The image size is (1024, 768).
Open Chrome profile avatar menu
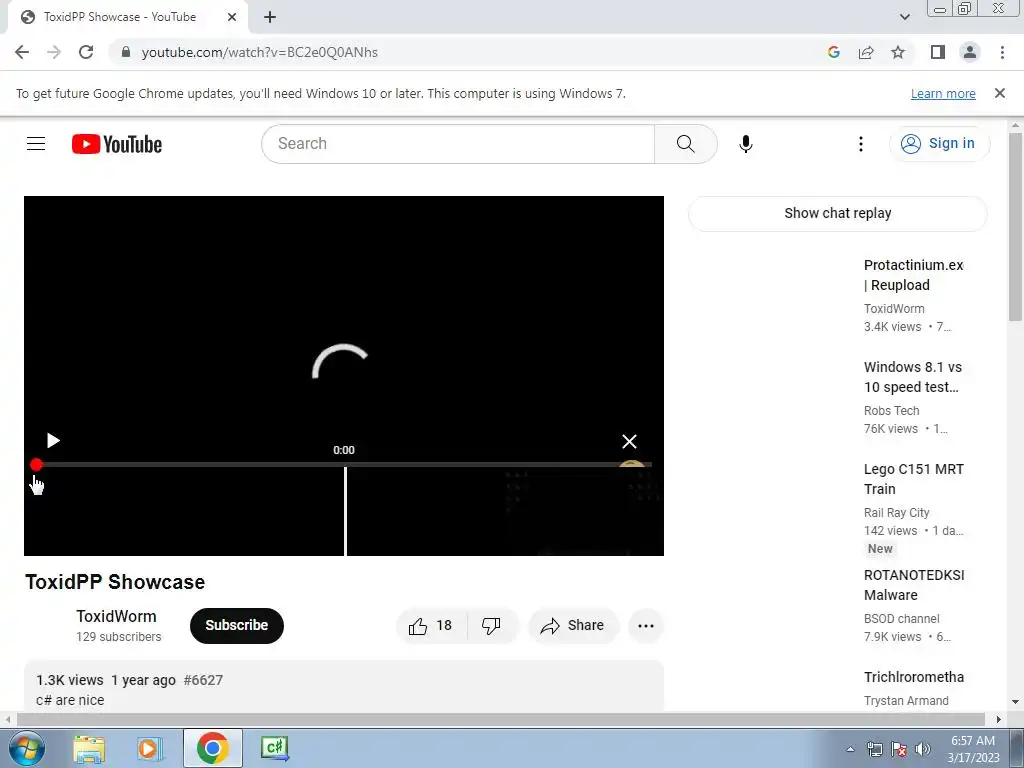970,52
